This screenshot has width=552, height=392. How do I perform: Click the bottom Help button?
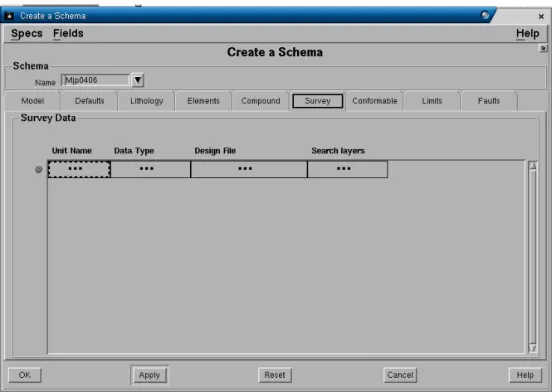pyautogui.click(x=525, y=375)
